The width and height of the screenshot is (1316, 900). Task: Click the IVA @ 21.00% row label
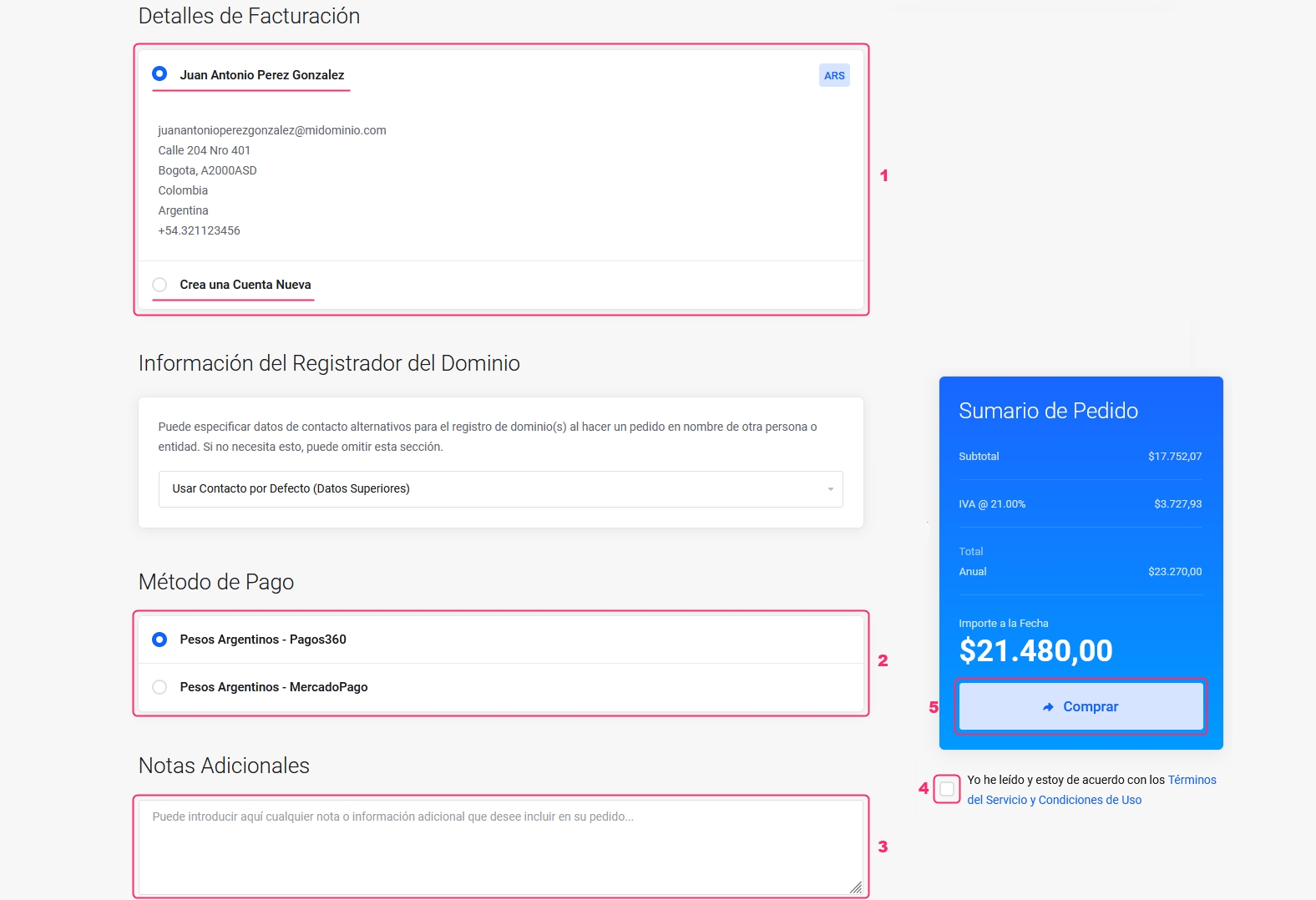click(991, 504)
